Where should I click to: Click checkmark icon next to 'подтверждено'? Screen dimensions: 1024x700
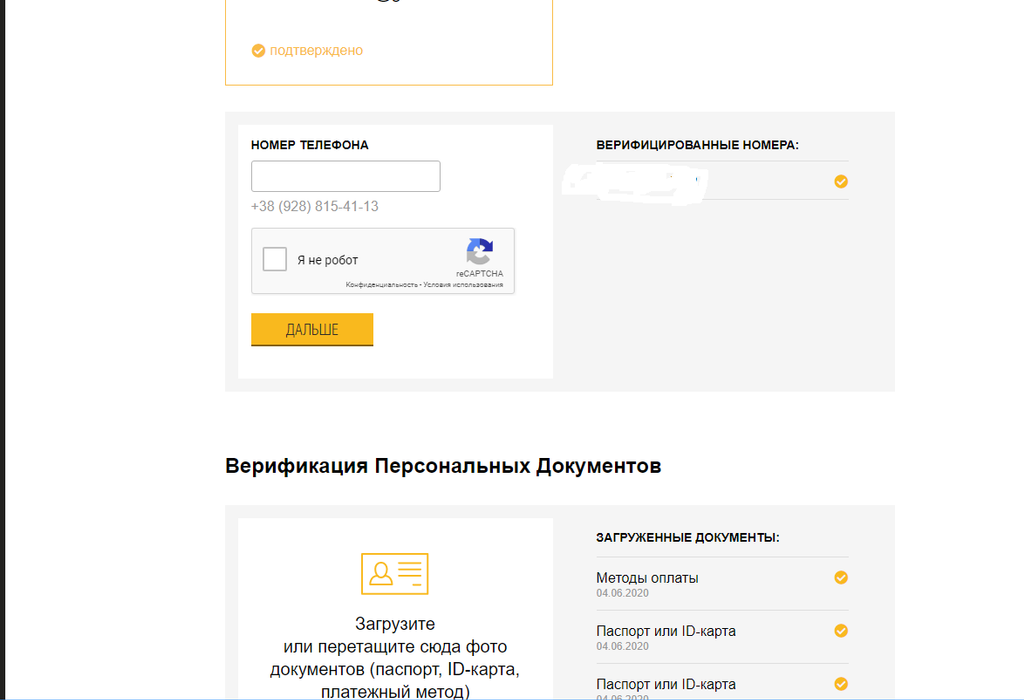coord(259,51)
